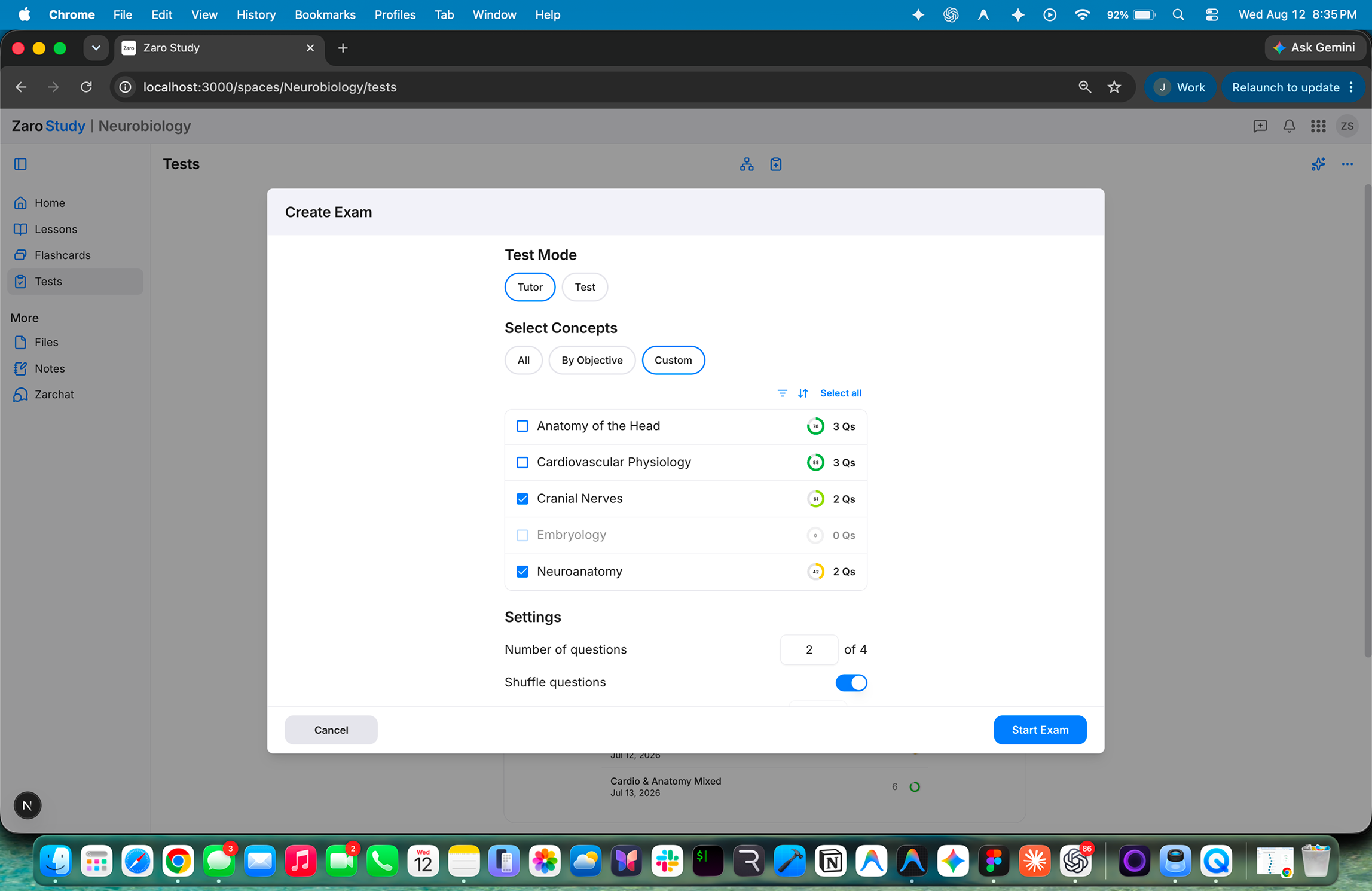Click the Start Exam button
Image resolution: width=1372 pixels, height=891 pixels.
(1040, 730)
